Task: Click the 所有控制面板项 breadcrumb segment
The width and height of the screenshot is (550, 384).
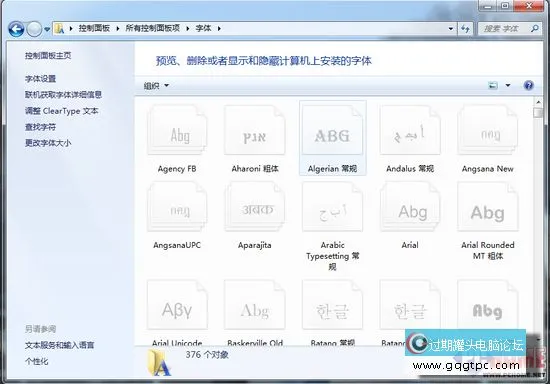Action: 153,28
